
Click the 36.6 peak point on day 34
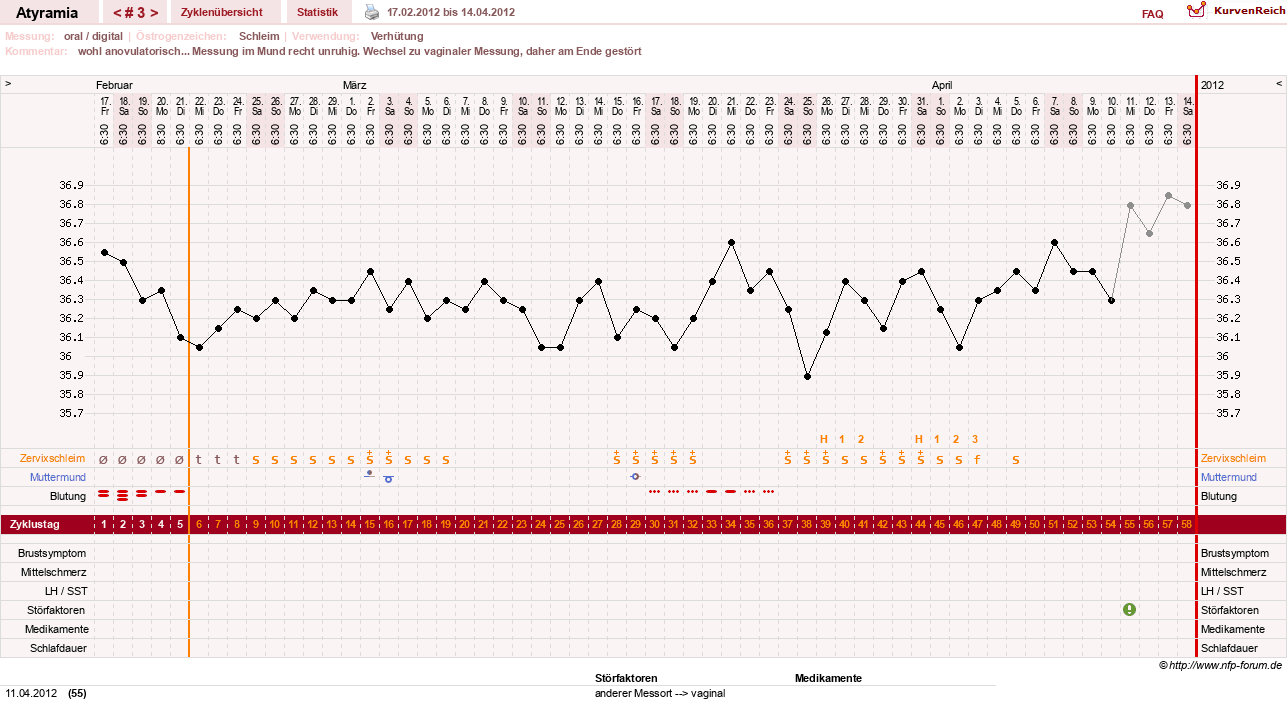click(x=731, y=242)
